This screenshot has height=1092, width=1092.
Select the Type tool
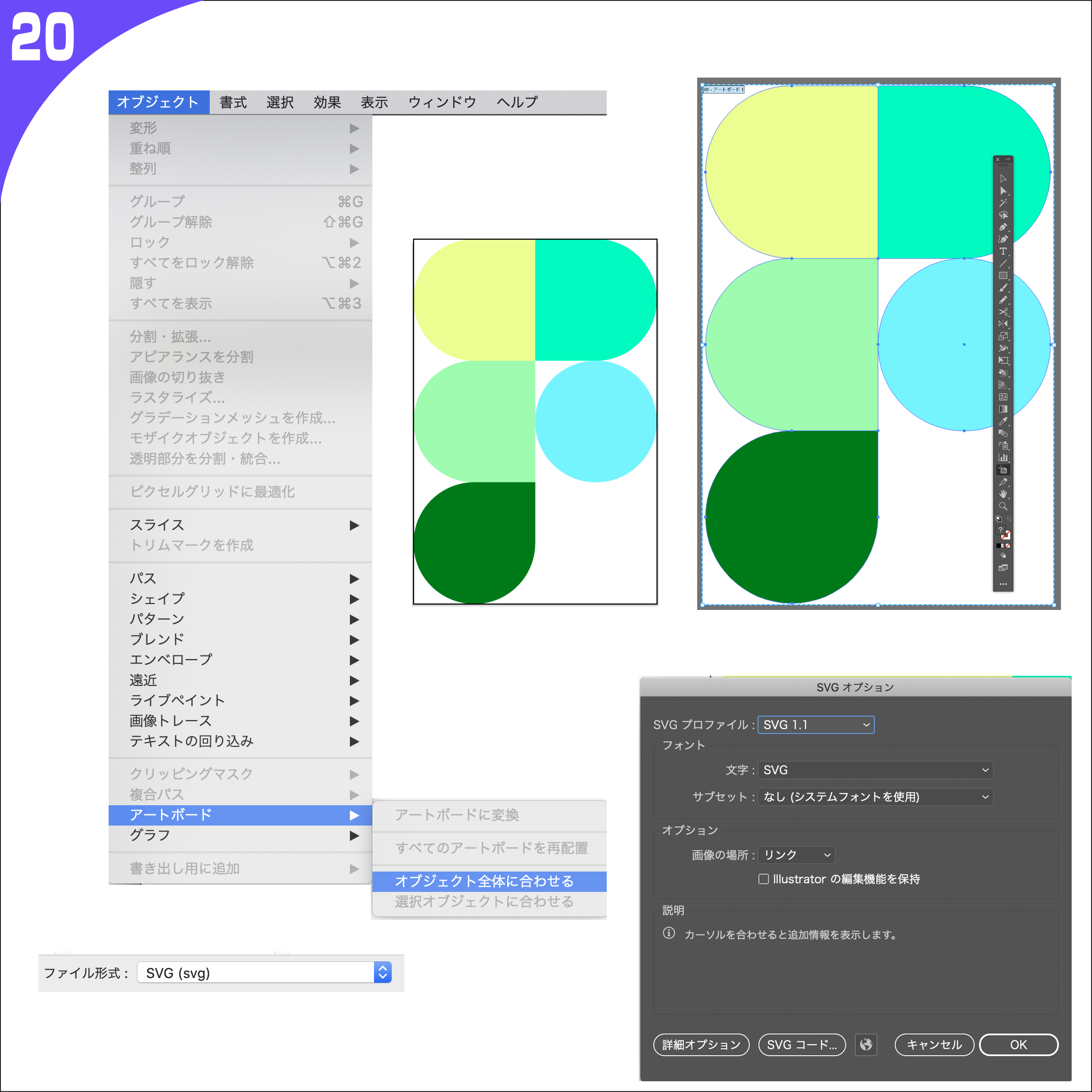point(1003,251)
